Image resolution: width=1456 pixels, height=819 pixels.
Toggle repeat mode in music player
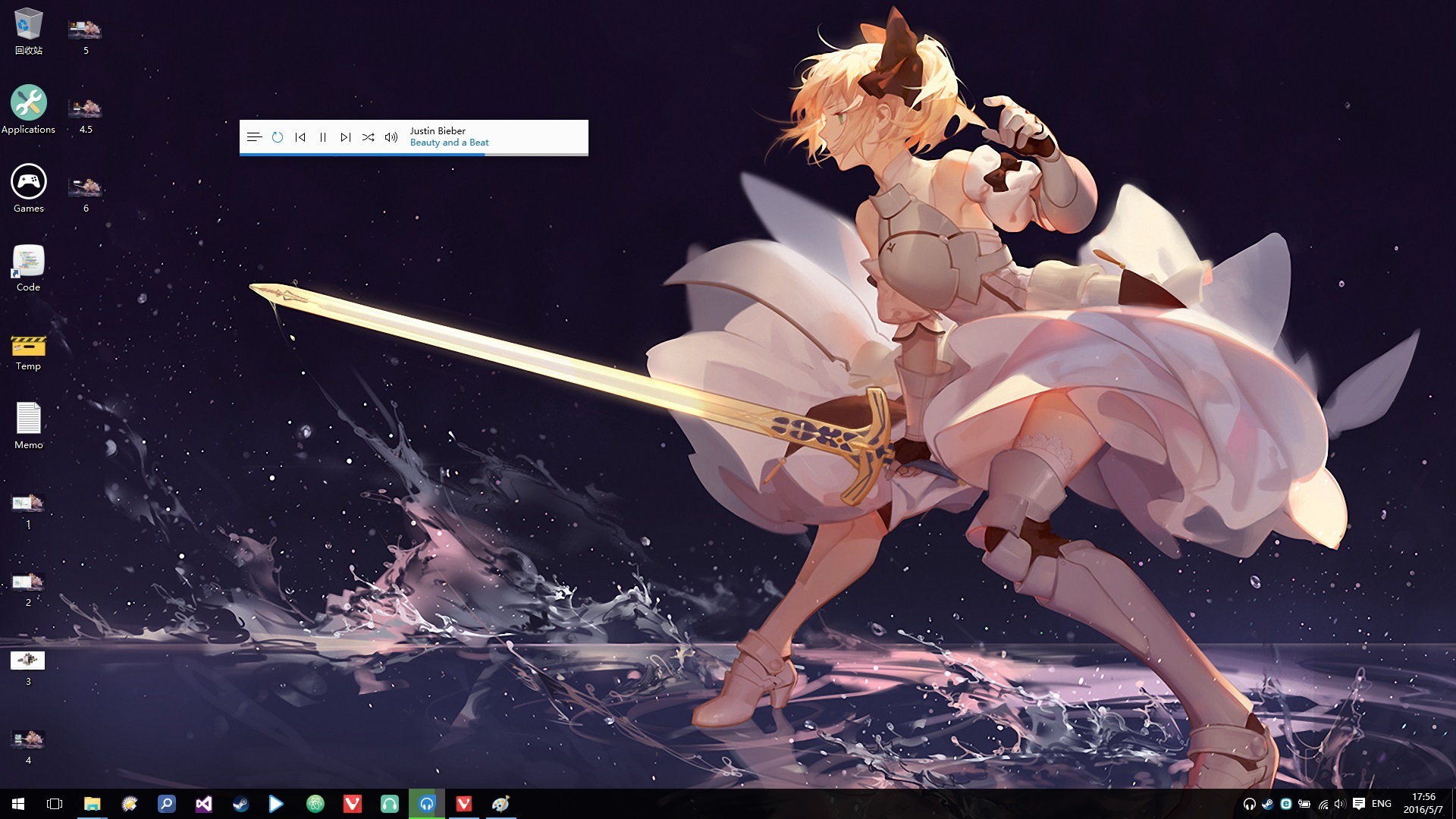278,137
